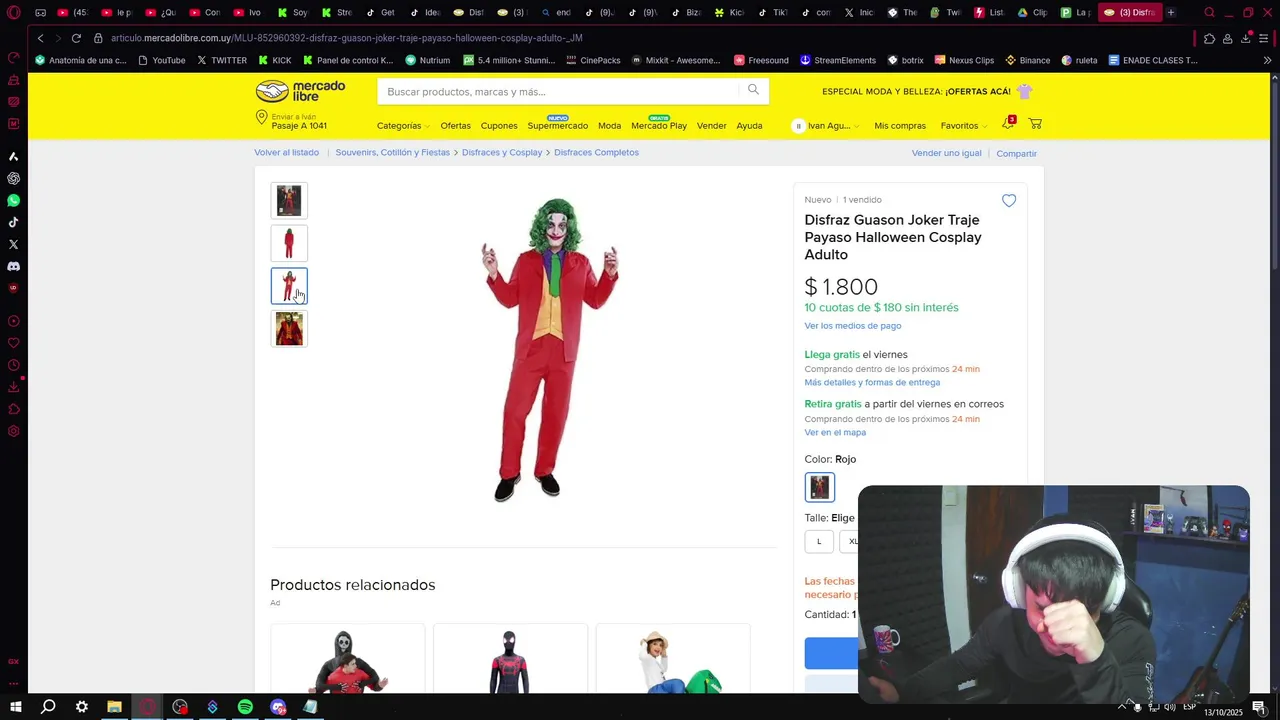Switch to the Clip tab
The height and width of the screenshot is (720, 1280).
pos(1032,12)
